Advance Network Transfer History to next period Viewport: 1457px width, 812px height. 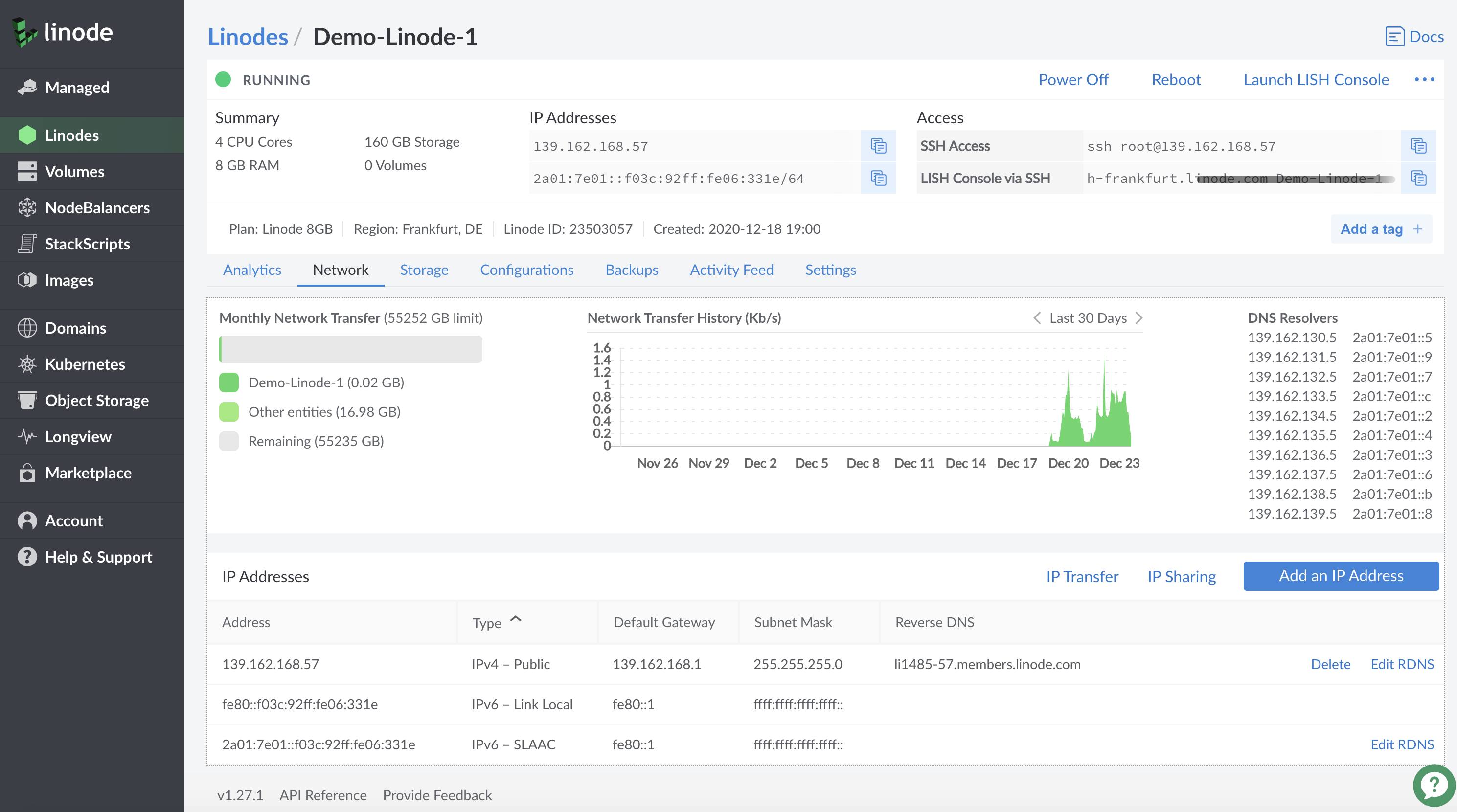1139,318
